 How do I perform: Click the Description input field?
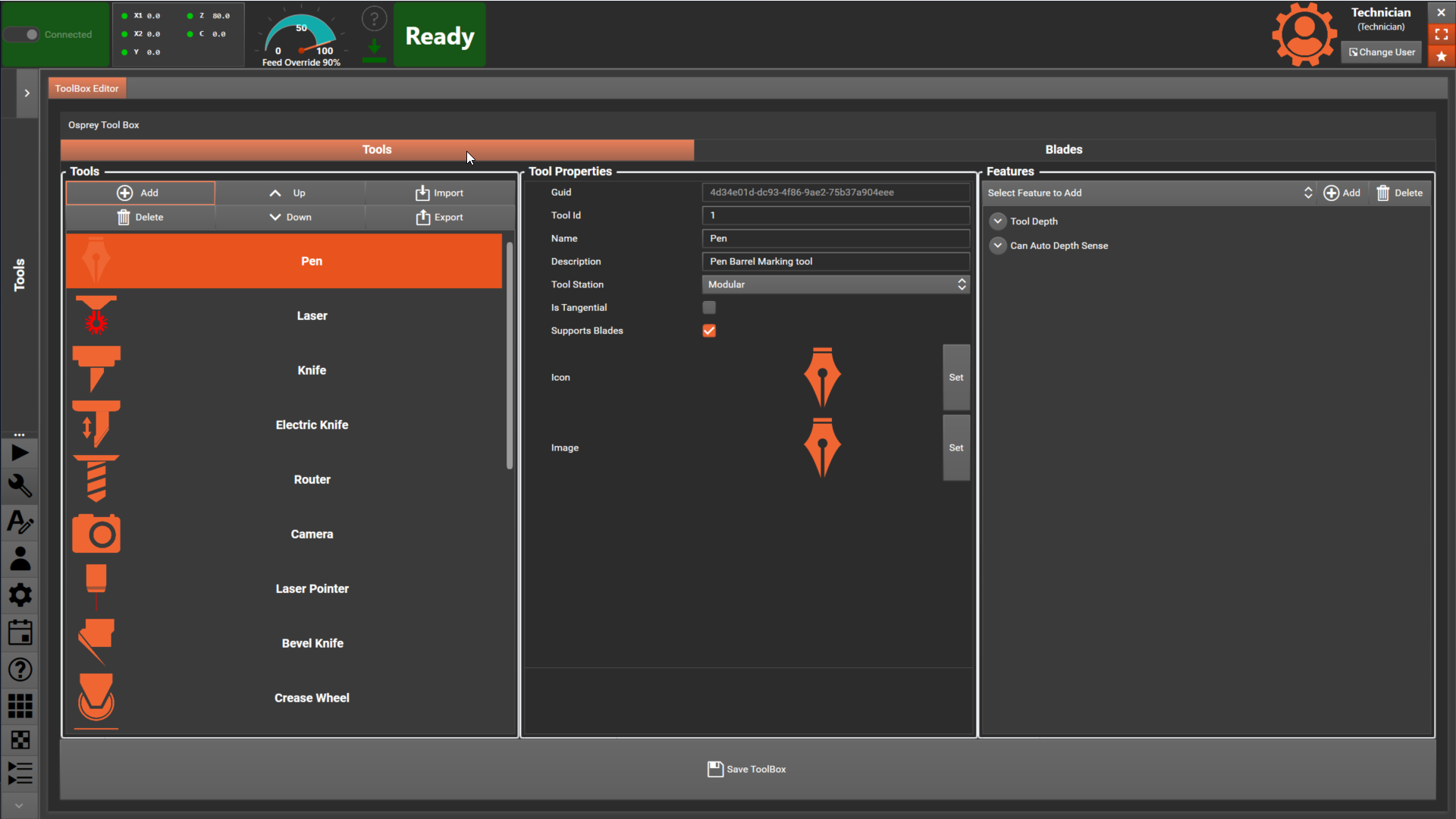pyautogui.click(x=836, y=262)
